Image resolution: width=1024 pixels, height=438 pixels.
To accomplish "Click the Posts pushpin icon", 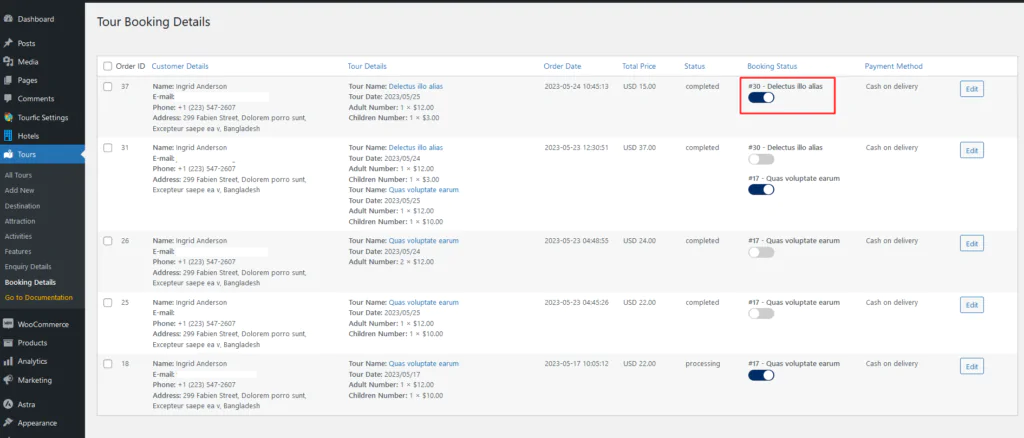I will [8, 43].
